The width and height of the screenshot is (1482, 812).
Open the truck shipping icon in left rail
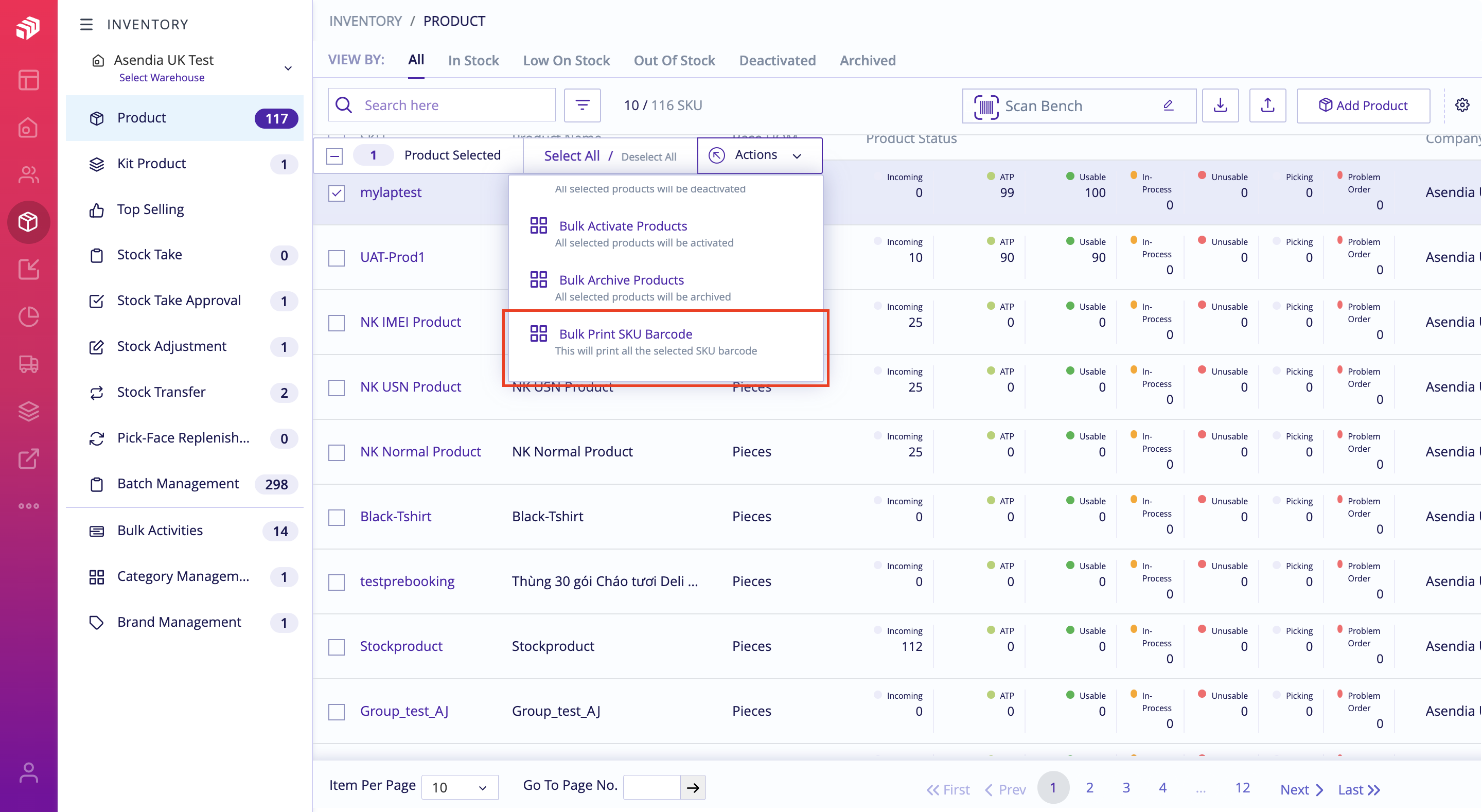(x=28, y=364)
